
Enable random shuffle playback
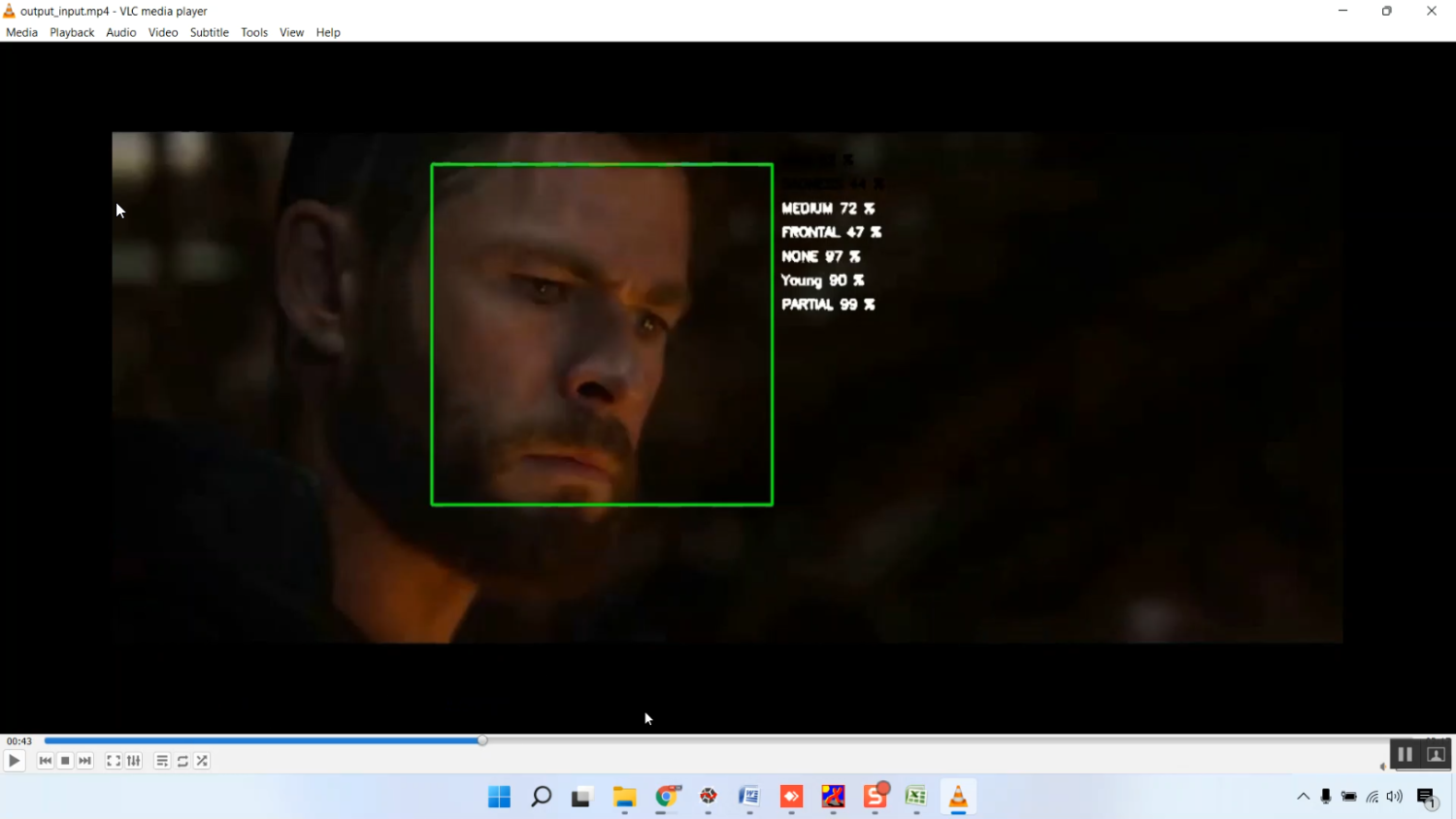pyautogui.click(x=203, y=762)
